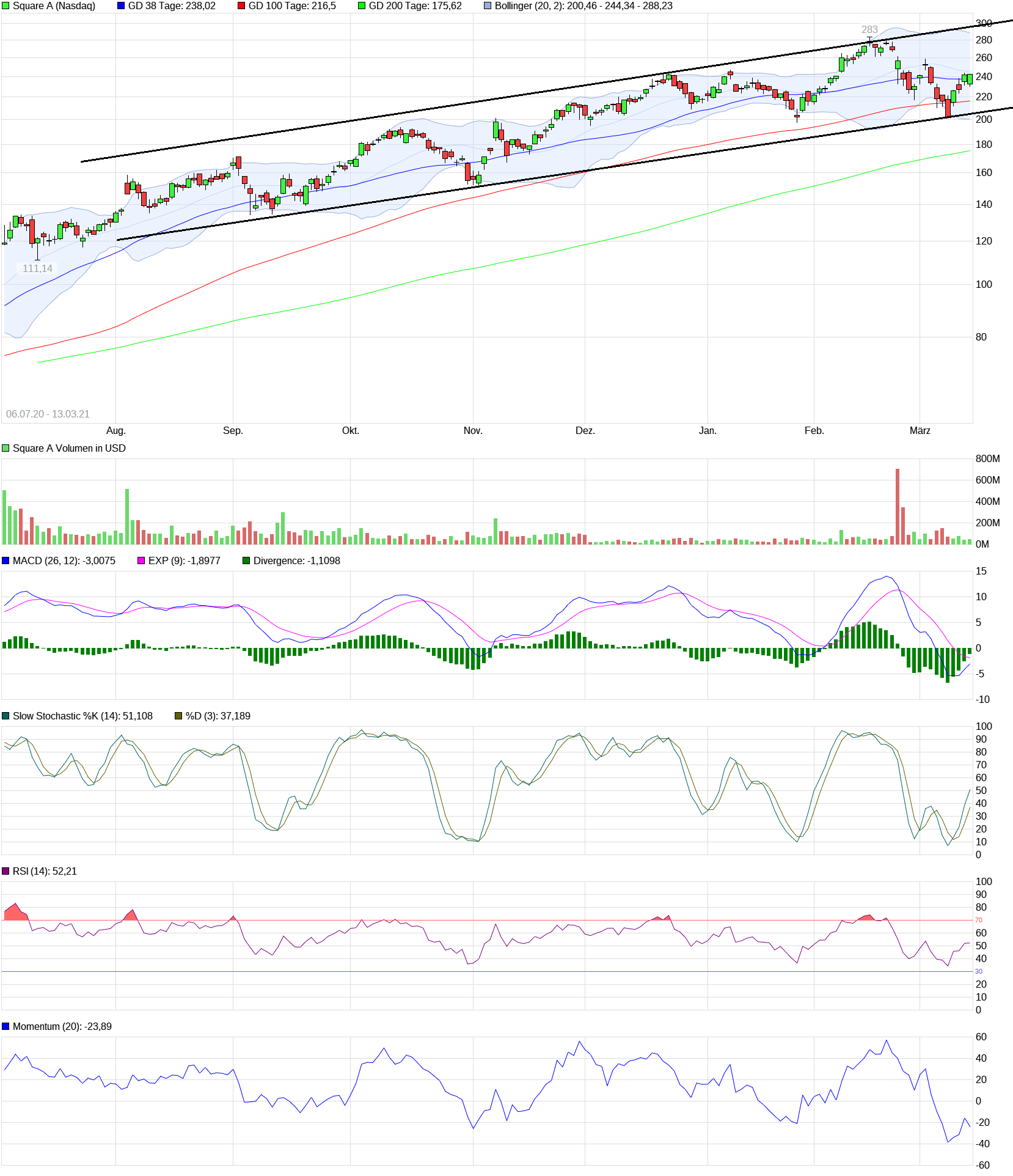This screenshot has width=1013, height=1176.
Task: Click the red GD 100 Tage legend swatch
Action: 241,6
